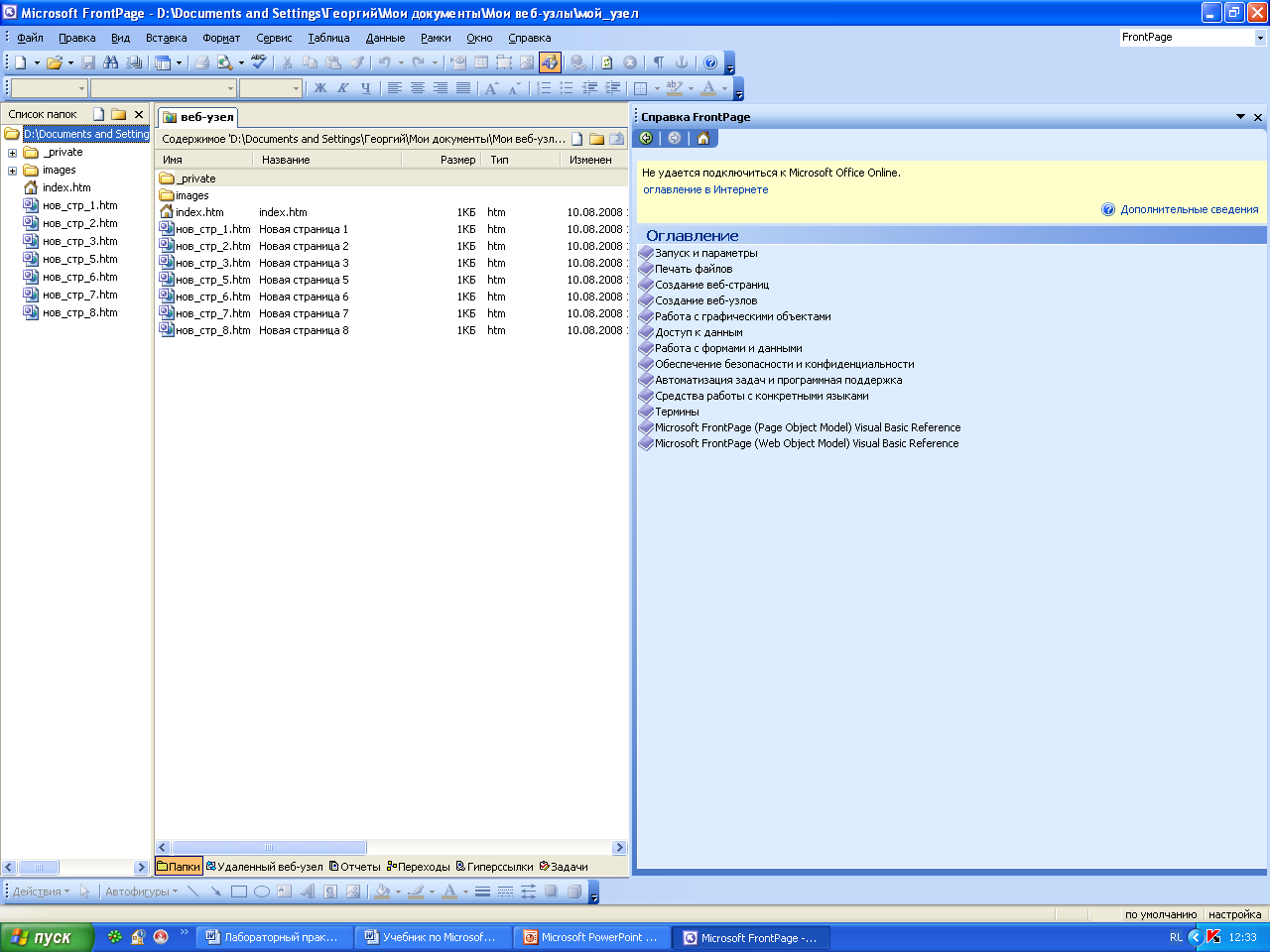Click the Insert Picture from file icon
The image size is (1270, 952).
click(x=527, y=62)
